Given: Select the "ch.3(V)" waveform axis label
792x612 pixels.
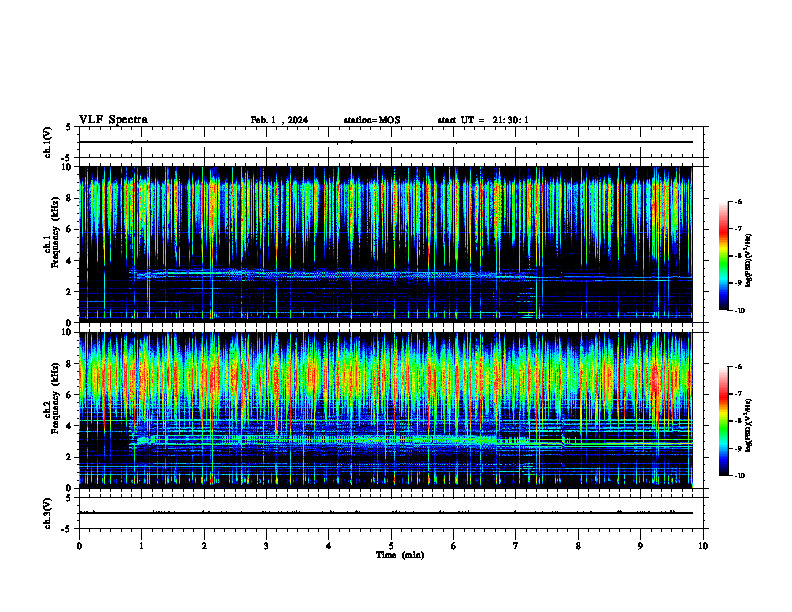Looking at the screenshot, I should point(48,513).
